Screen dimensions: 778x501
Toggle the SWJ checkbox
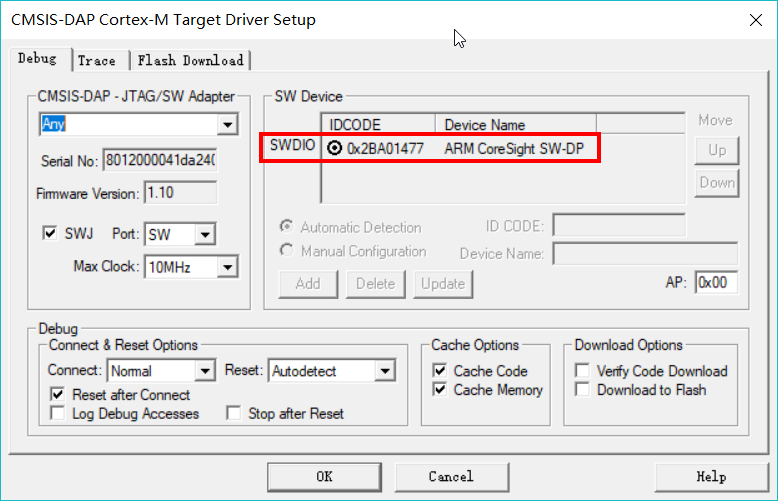pos(50,233)
